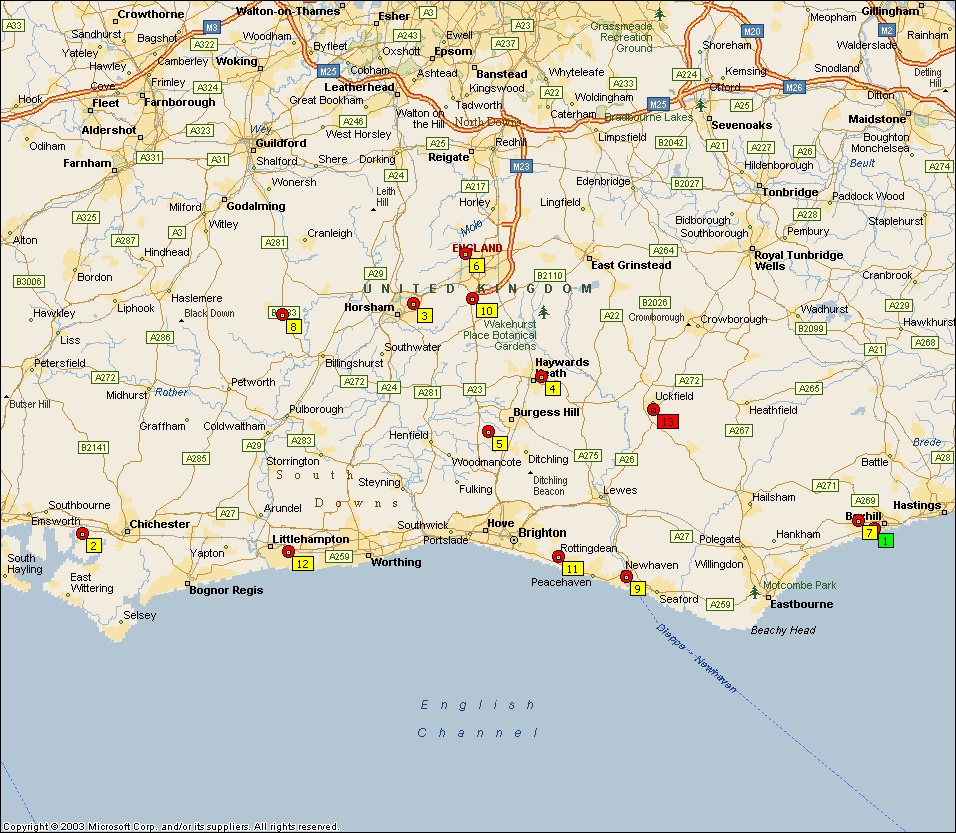Click the red label numbered 13 near Uckfield
The width and height of the screenshot is (956, 833).
point(668,422)
